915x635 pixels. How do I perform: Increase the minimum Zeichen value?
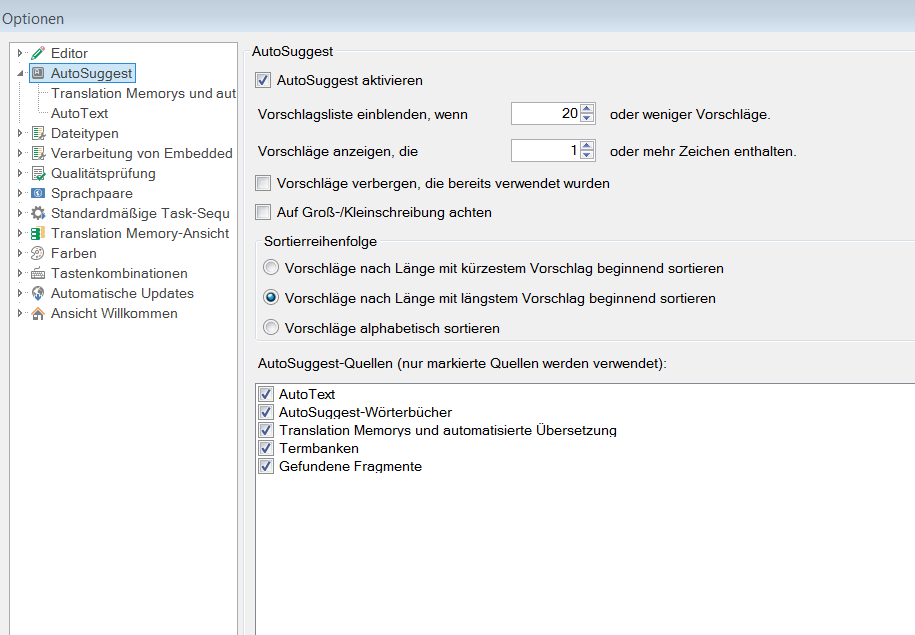(587, 146)
